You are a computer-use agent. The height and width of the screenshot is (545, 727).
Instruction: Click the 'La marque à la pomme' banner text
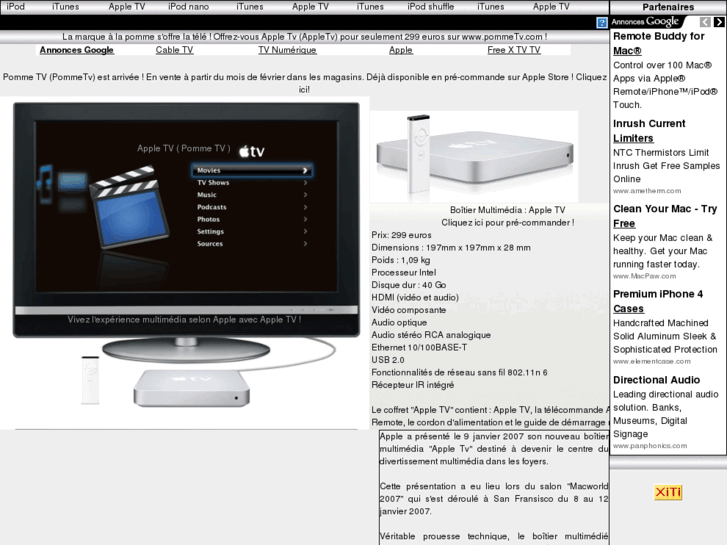(305, 37)
